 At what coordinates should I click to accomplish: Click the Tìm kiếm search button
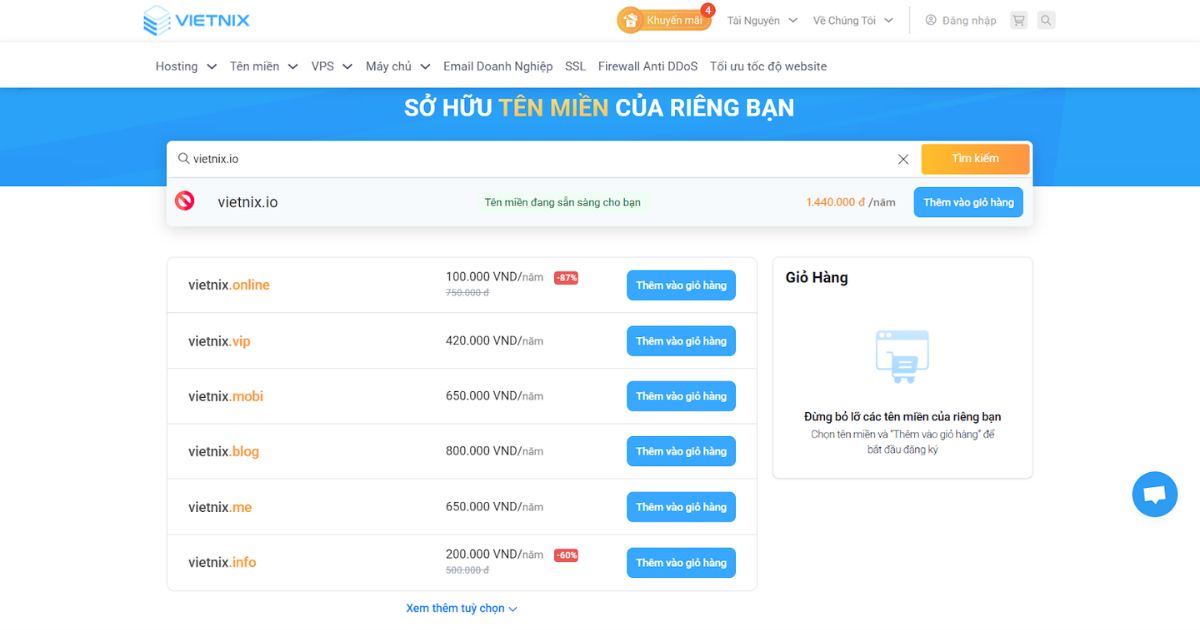coord(975,158)
